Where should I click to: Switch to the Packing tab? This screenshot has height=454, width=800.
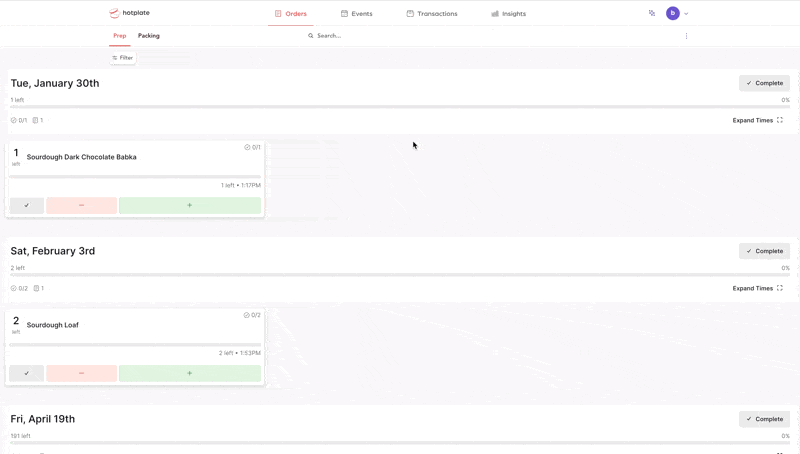tap(149, 36)
